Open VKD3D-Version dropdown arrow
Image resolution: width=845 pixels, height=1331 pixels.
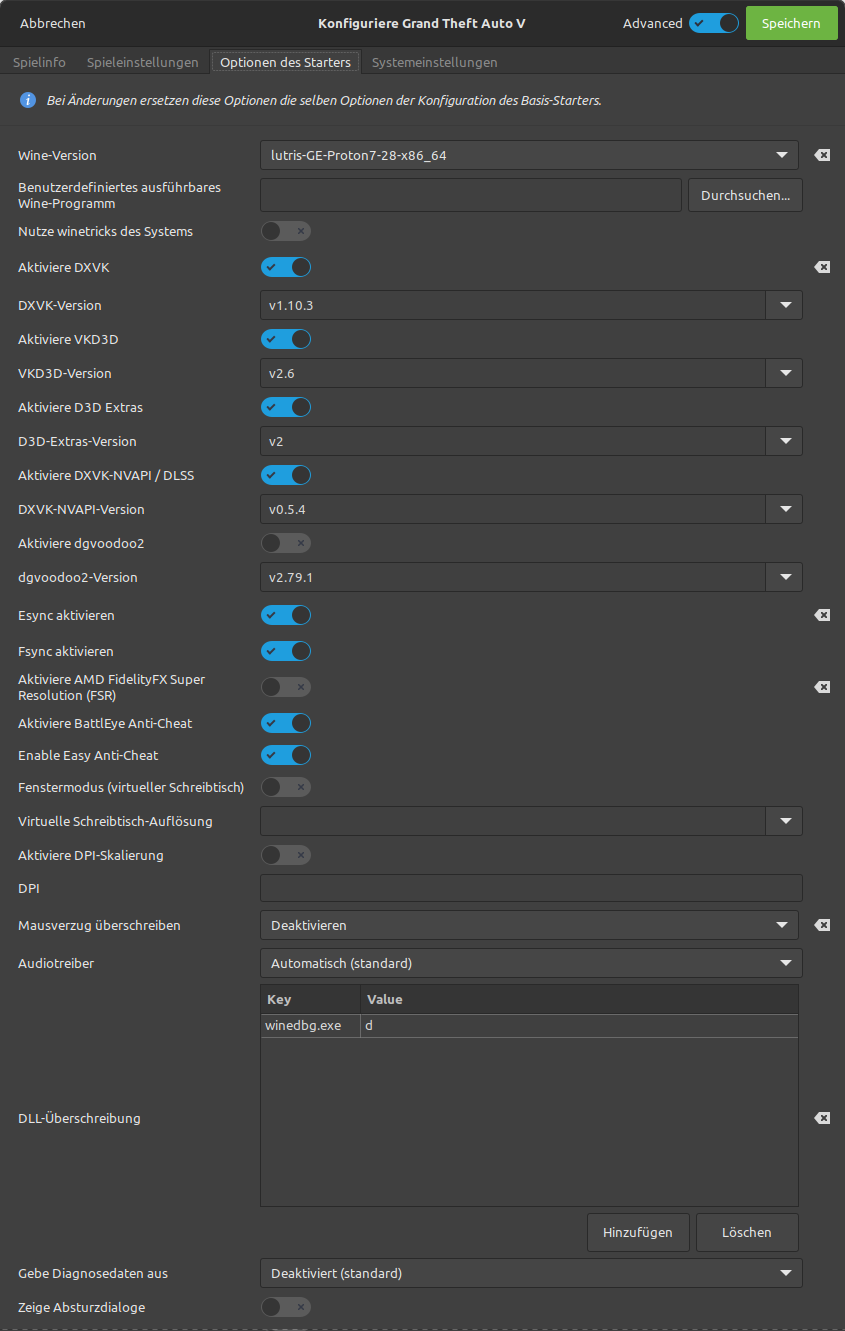pyautogui.click(x=784, y=373)
